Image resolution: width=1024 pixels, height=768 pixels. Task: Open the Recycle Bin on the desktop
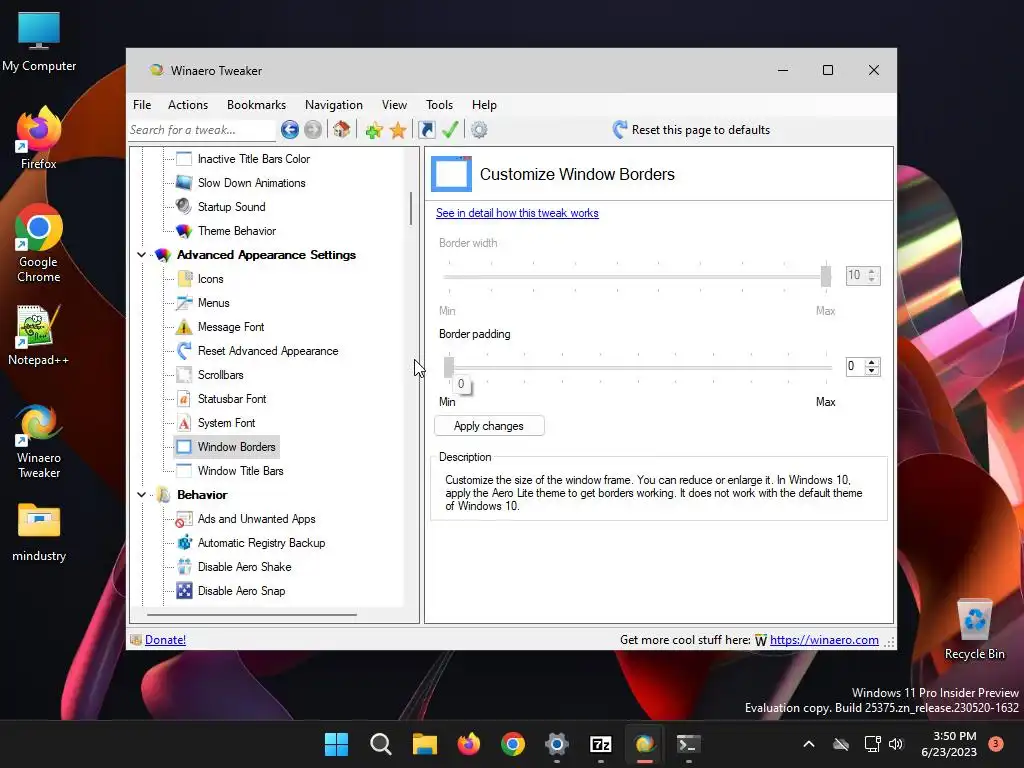974,629
